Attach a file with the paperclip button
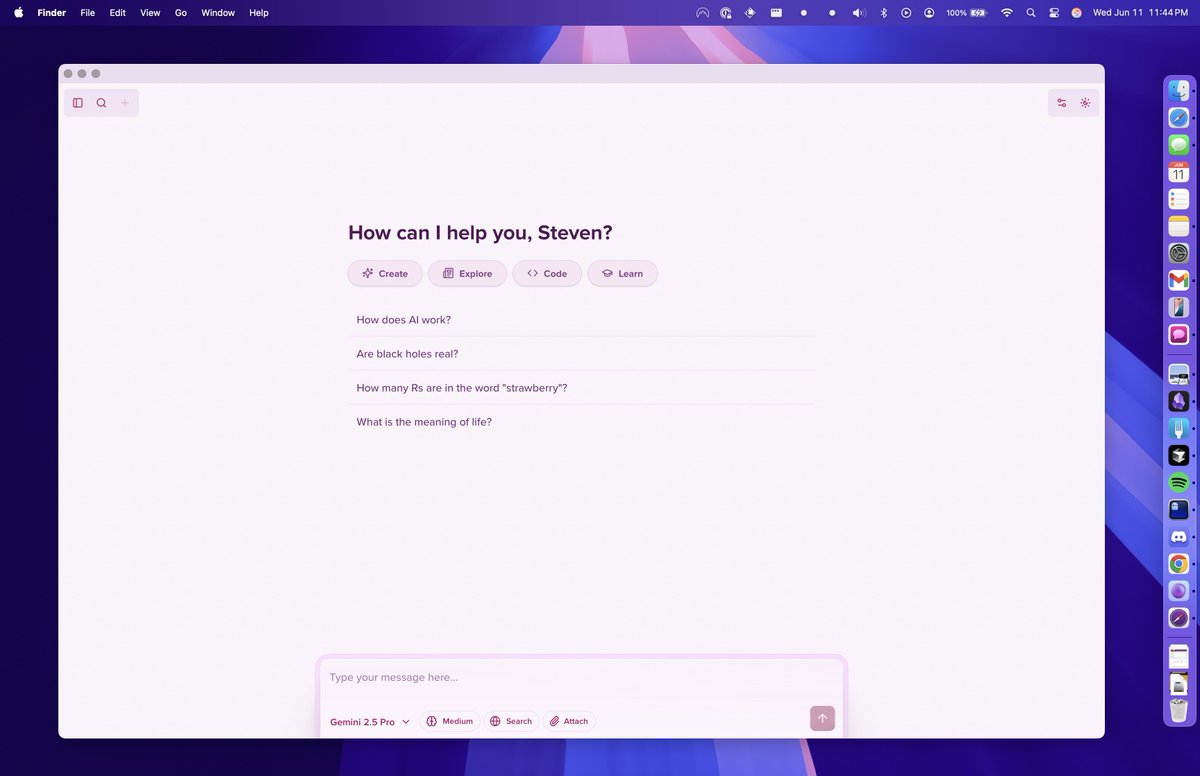 tap(569, 721)
